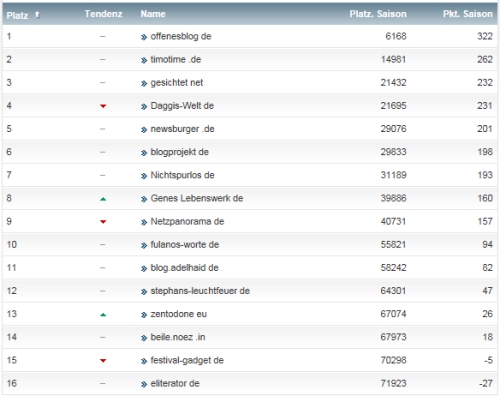Image resolution: width=500 pixels, height=396 pixels.
Task: Select season rank value 21432
Action: (394, 83)
